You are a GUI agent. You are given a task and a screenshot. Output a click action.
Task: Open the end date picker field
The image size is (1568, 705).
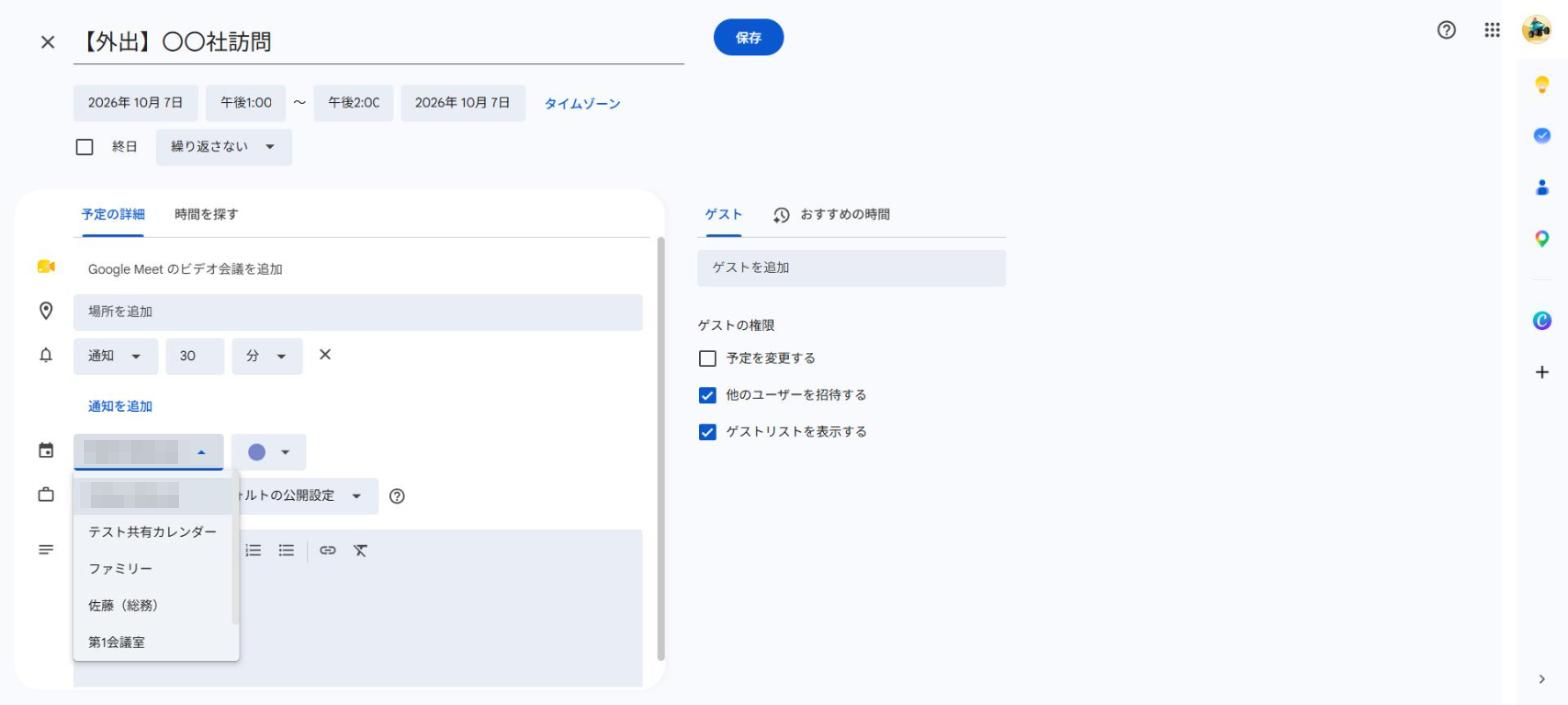463,103
